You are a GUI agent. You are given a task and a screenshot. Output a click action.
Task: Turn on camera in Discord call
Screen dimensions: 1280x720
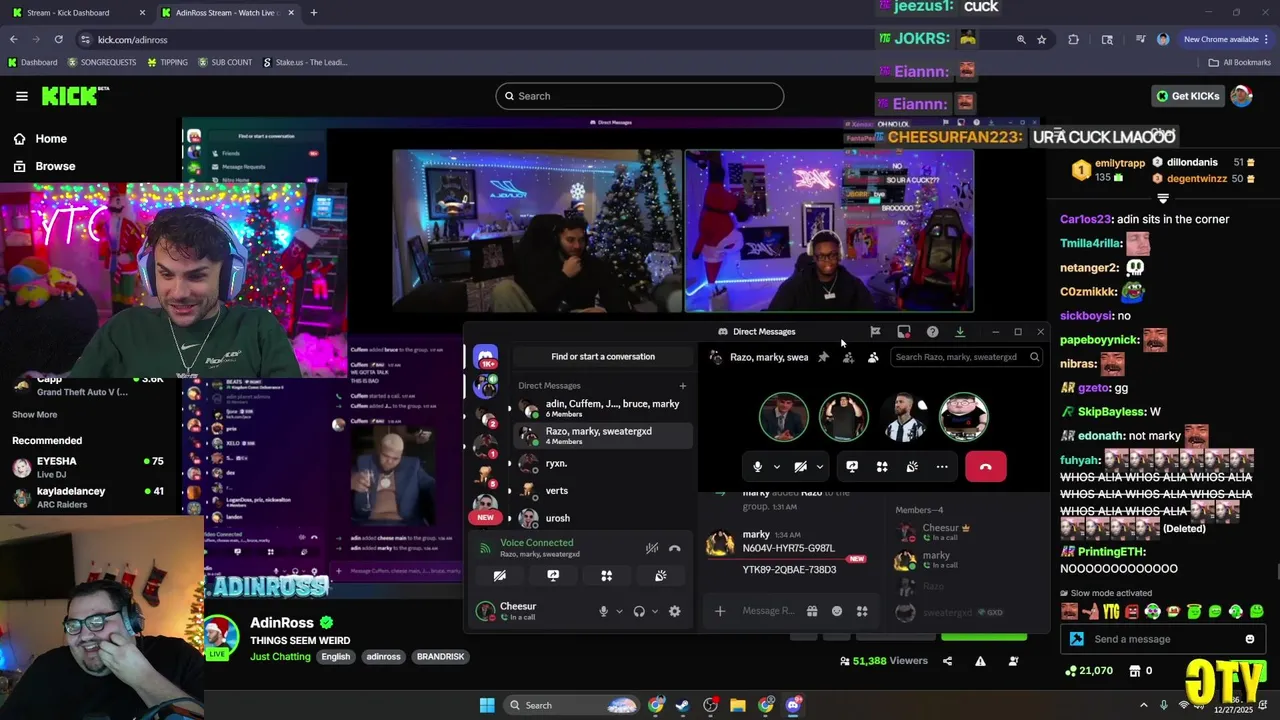pyautogui.click(x=800, y=467)
